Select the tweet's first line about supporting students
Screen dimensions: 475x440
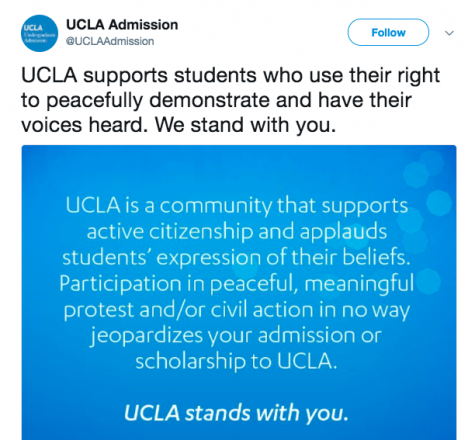tap(230, 76)
